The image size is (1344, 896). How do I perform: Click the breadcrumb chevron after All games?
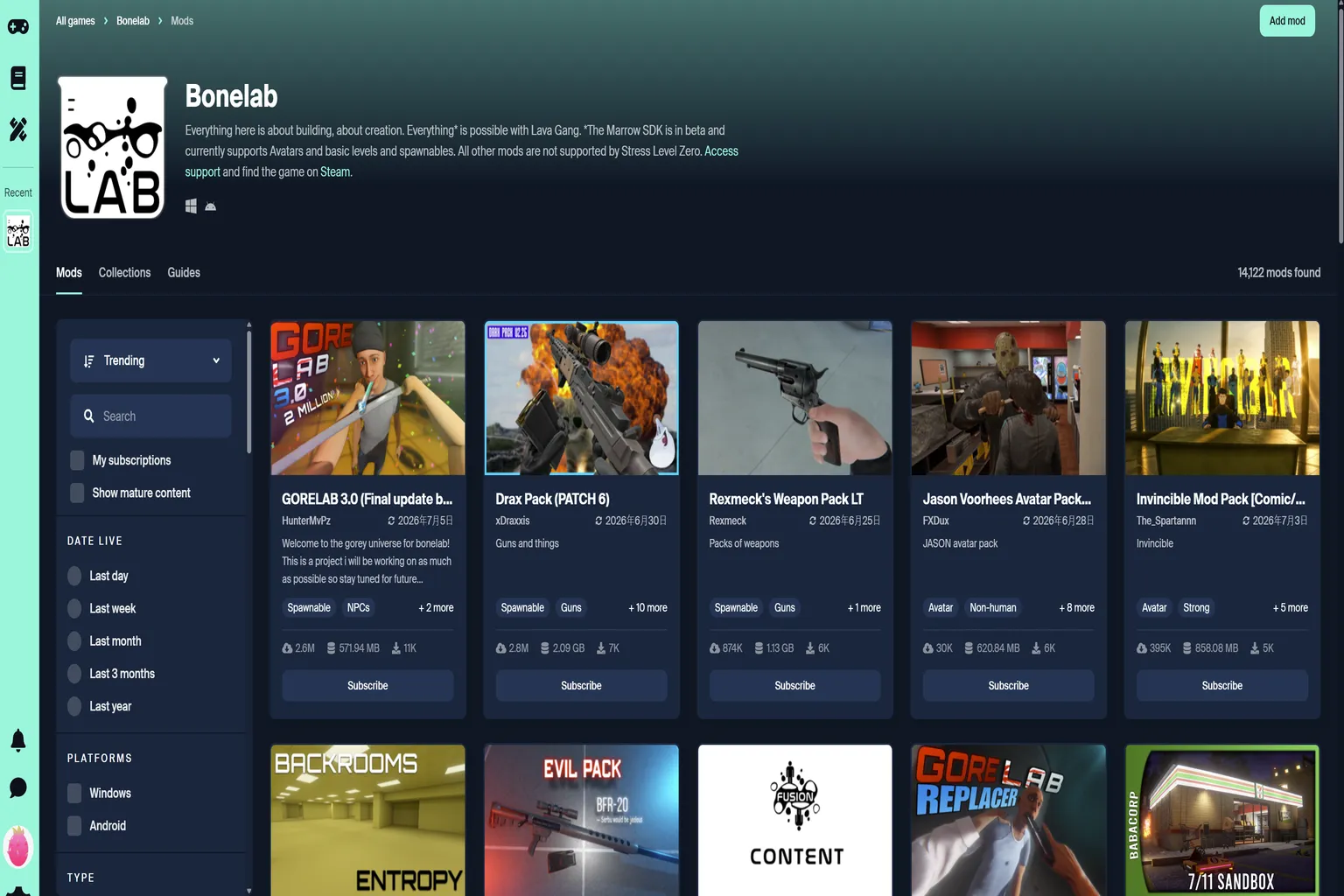106,21
